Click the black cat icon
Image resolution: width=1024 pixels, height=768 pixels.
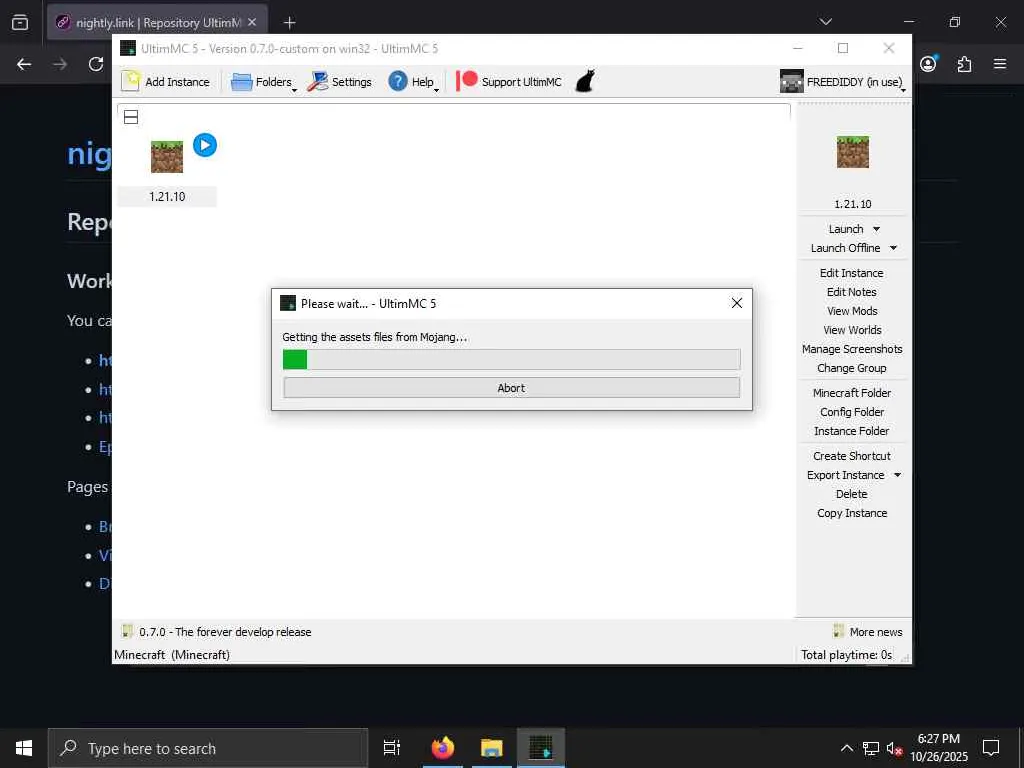[585, 82]
